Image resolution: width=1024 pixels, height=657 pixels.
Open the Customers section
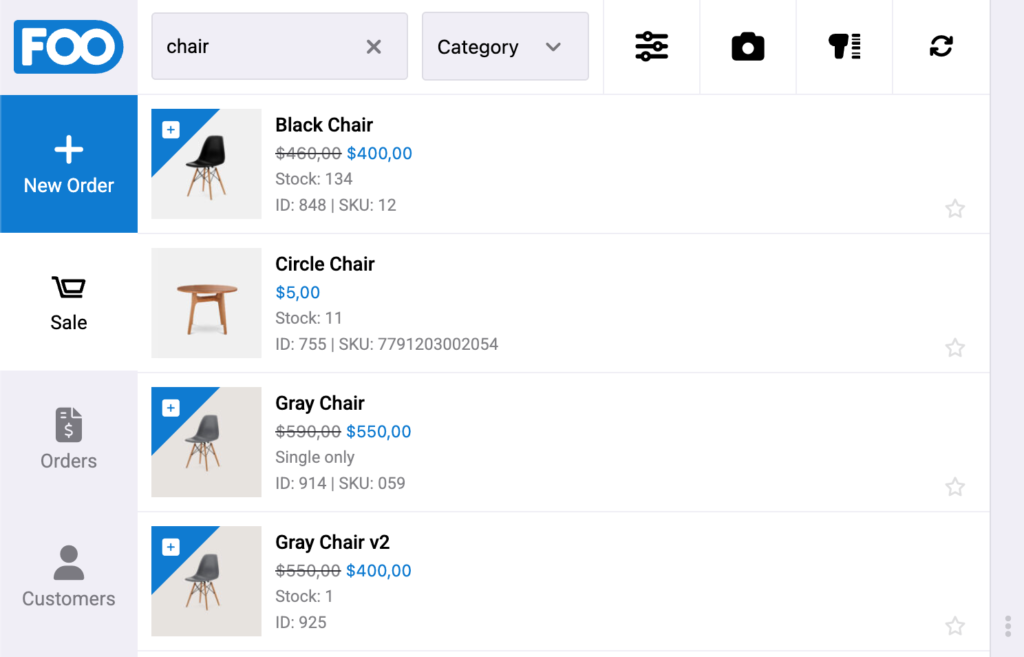pyautogui.click(x=69, y=579)
